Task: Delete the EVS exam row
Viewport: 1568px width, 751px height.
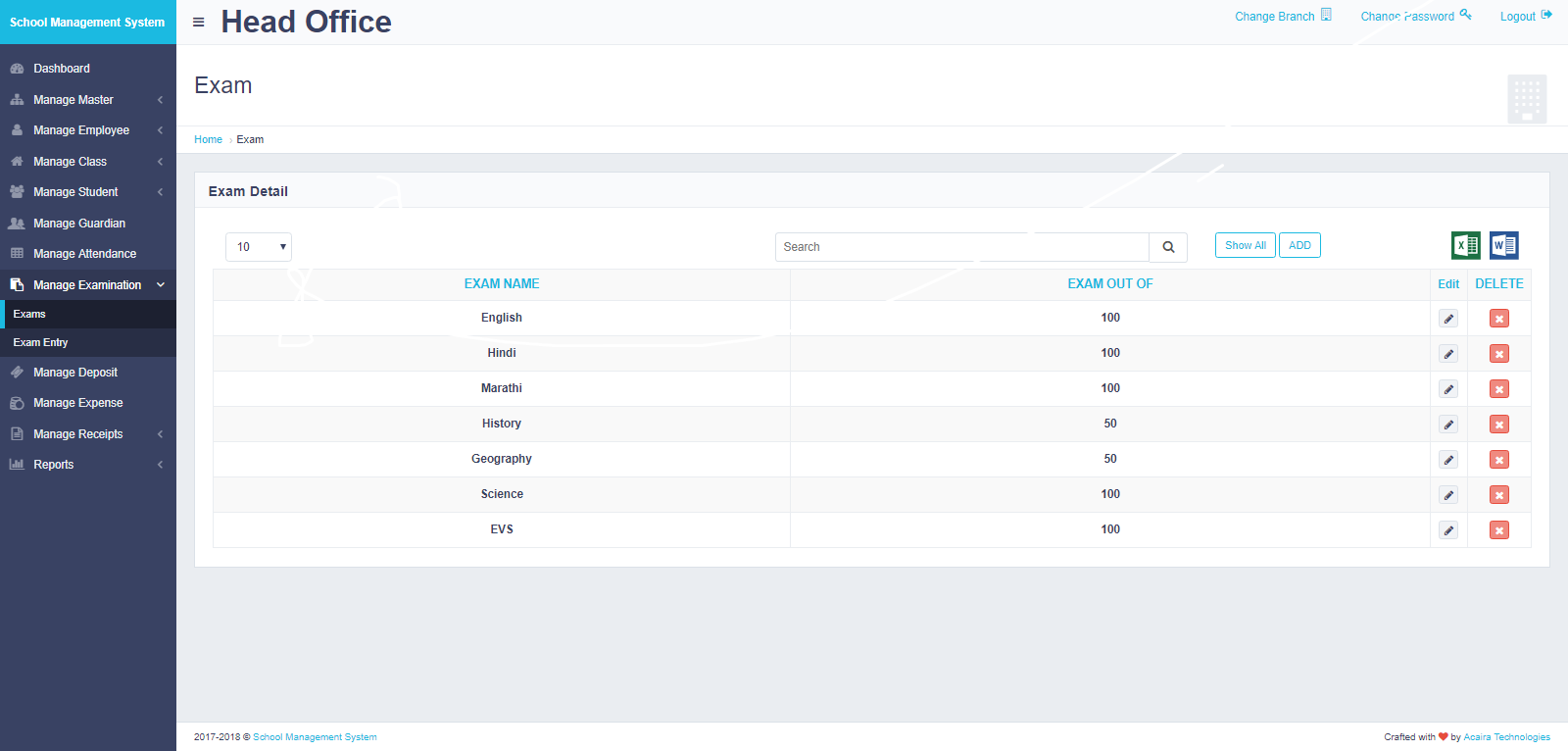Action: pyautogui.click(x=1498, y=530)
